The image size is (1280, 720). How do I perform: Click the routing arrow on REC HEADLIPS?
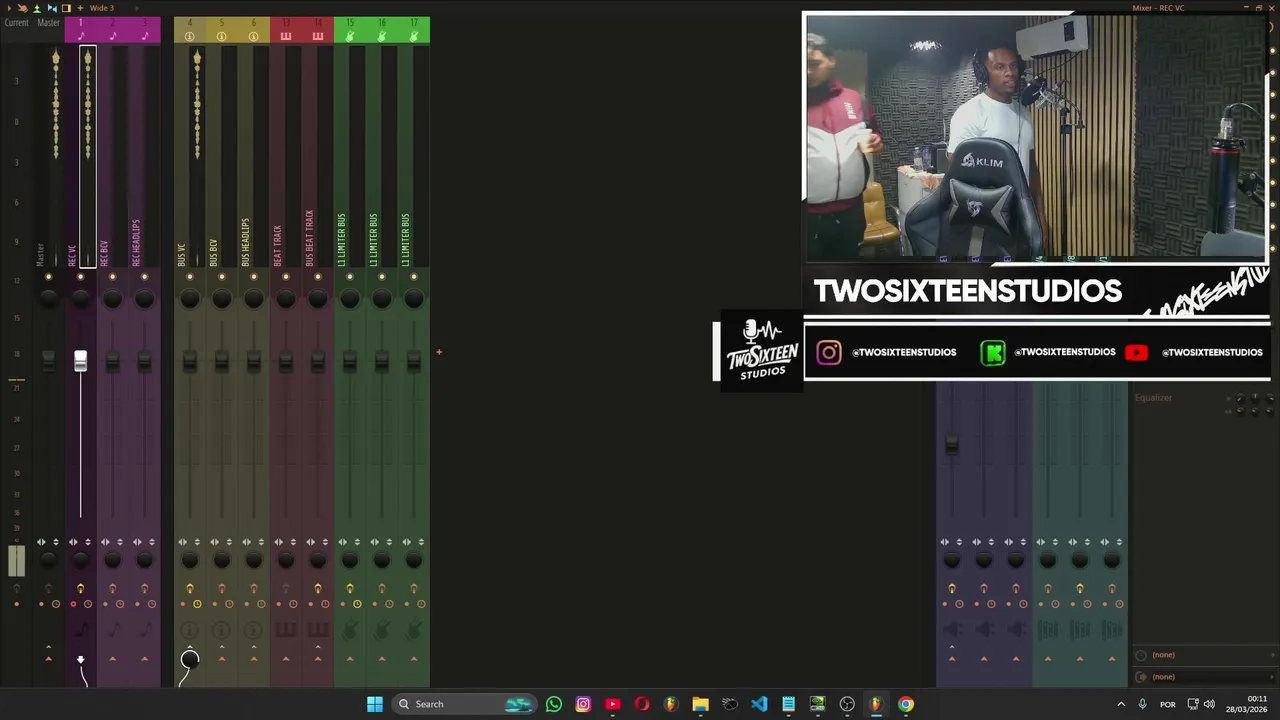point(144,658)
